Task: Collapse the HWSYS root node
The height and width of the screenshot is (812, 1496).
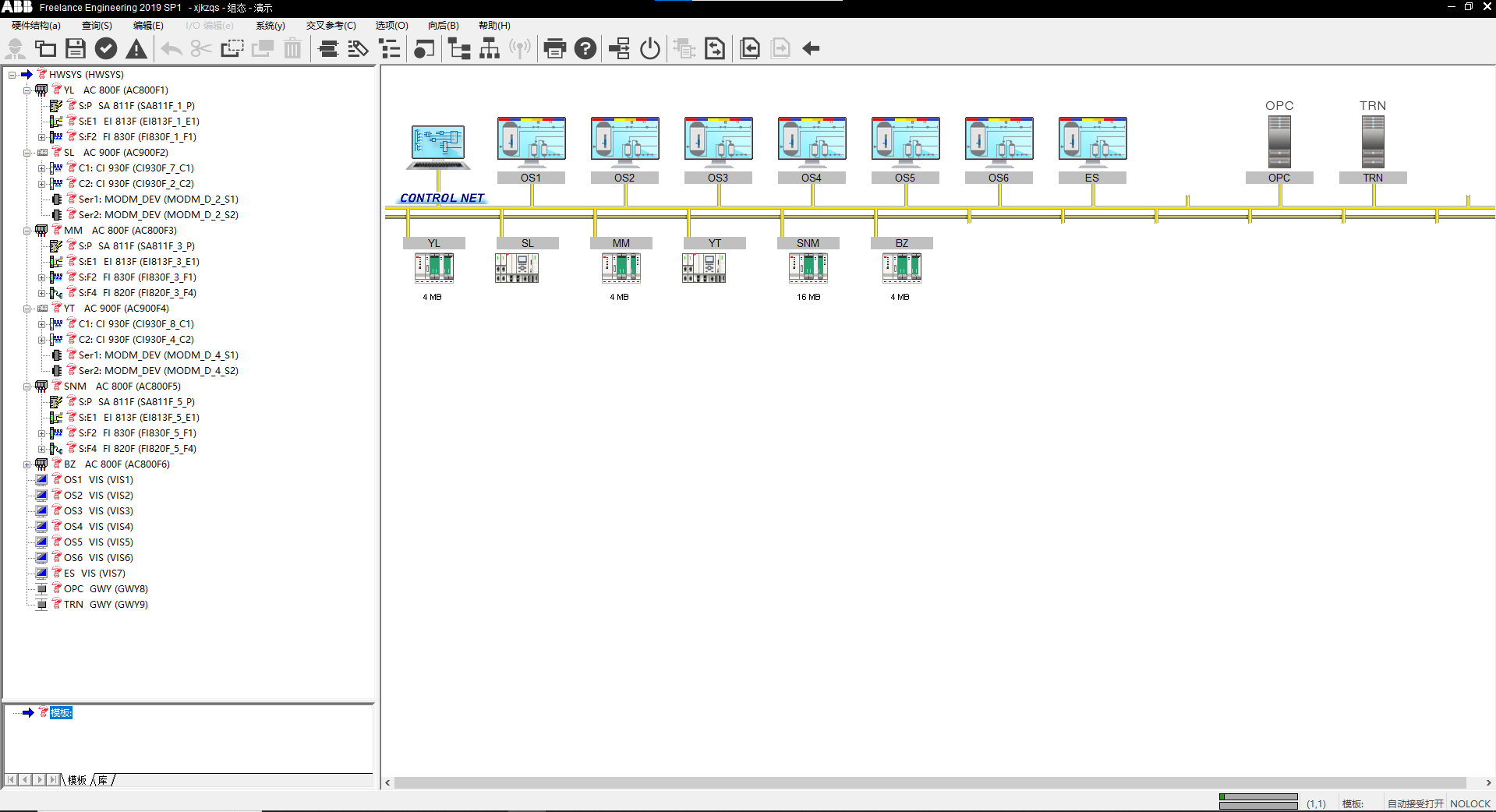Action: [12, 75]
